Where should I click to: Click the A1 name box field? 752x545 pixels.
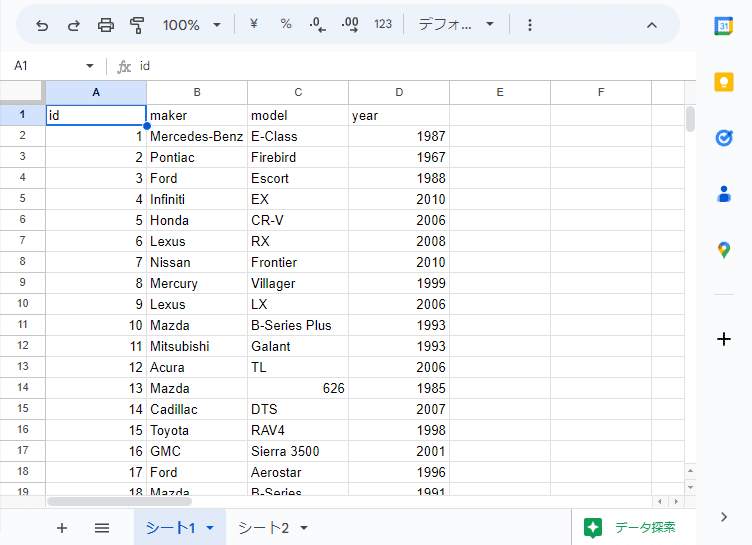click(x=46, y=66)
